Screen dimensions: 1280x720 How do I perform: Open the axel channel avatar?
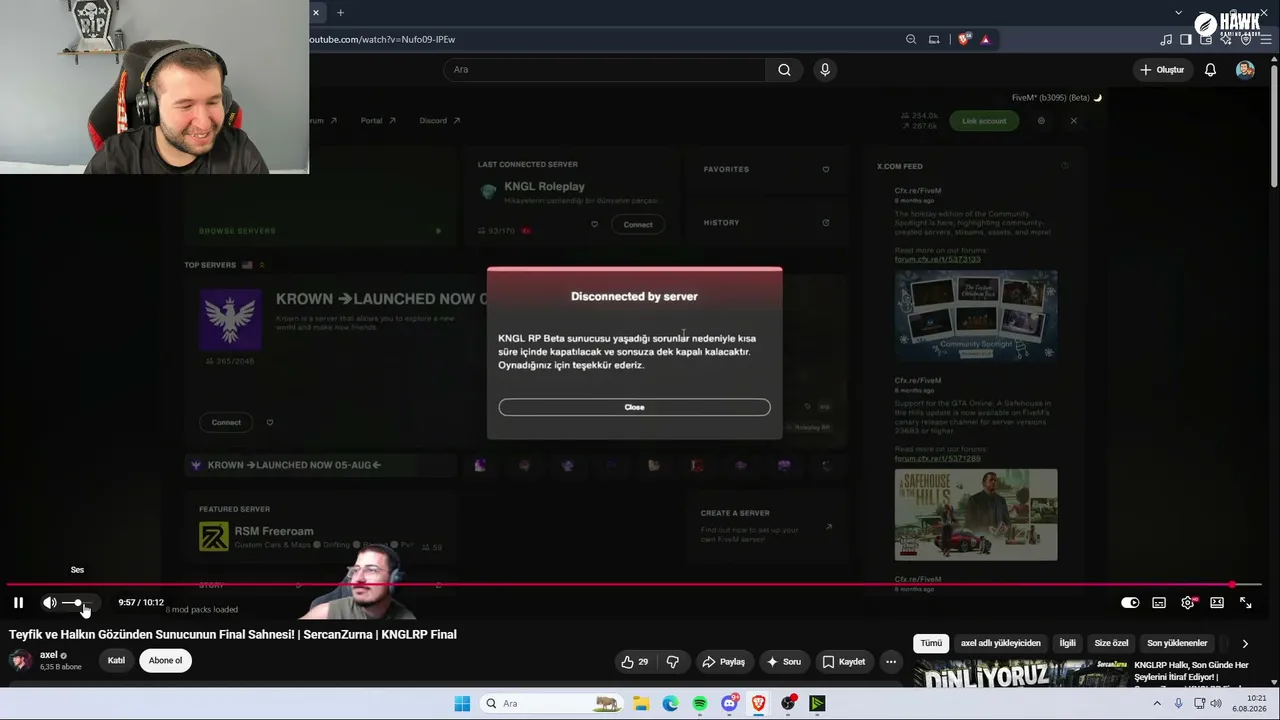[21, 661]
